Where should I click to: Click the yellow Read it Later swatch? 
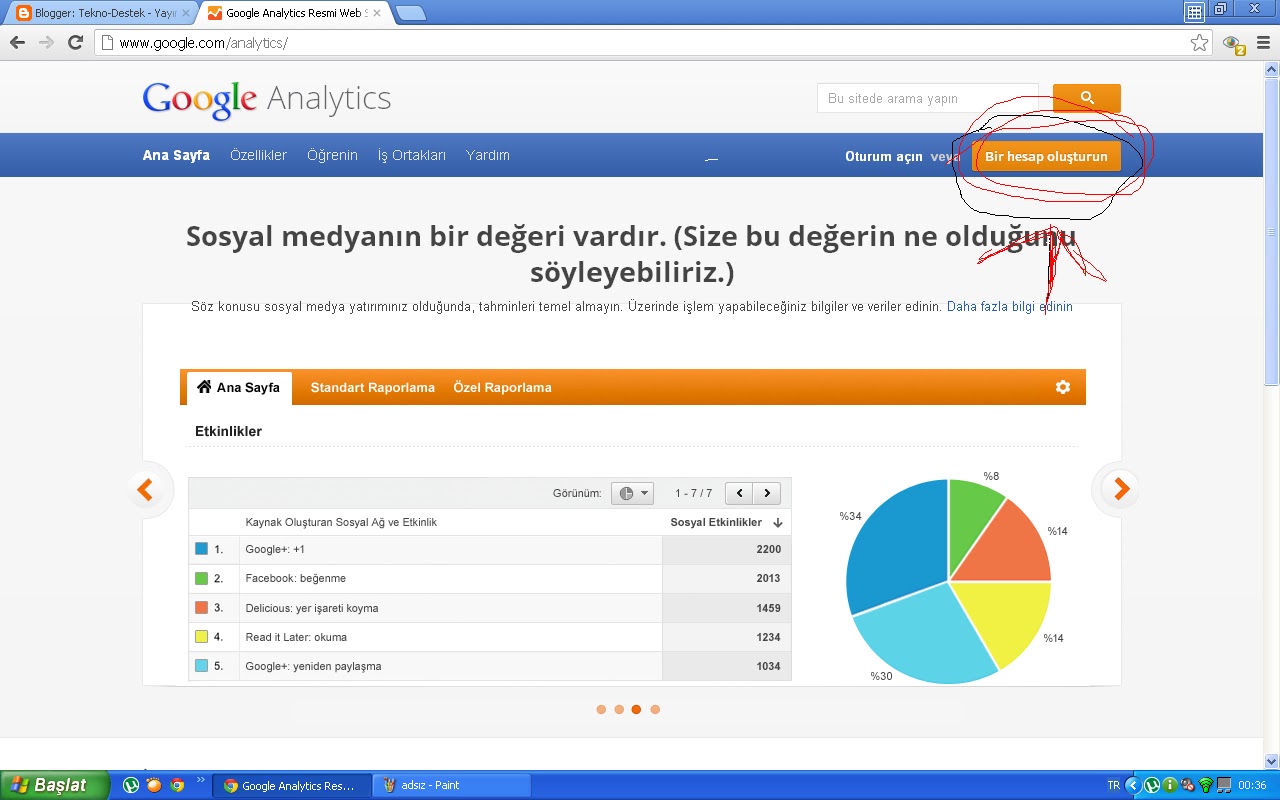click(201, 636)
